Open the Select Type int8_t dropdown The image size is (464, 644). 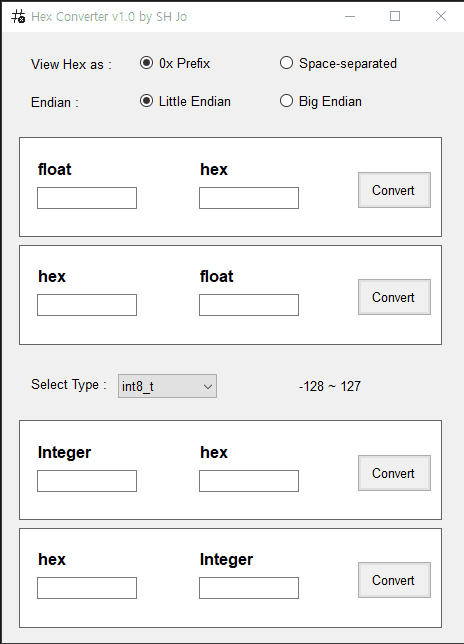(x=167, y=386)
